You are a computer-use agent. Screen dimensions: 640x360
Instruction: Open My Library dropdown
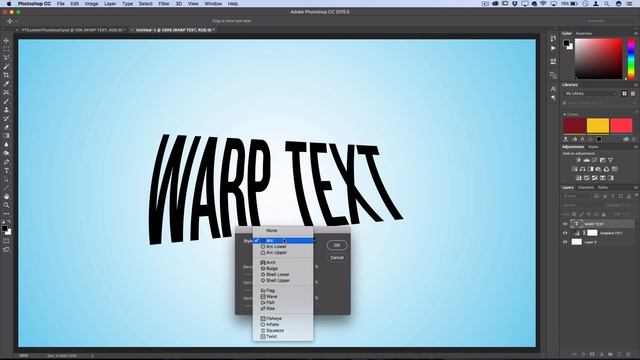pos(591,93)
